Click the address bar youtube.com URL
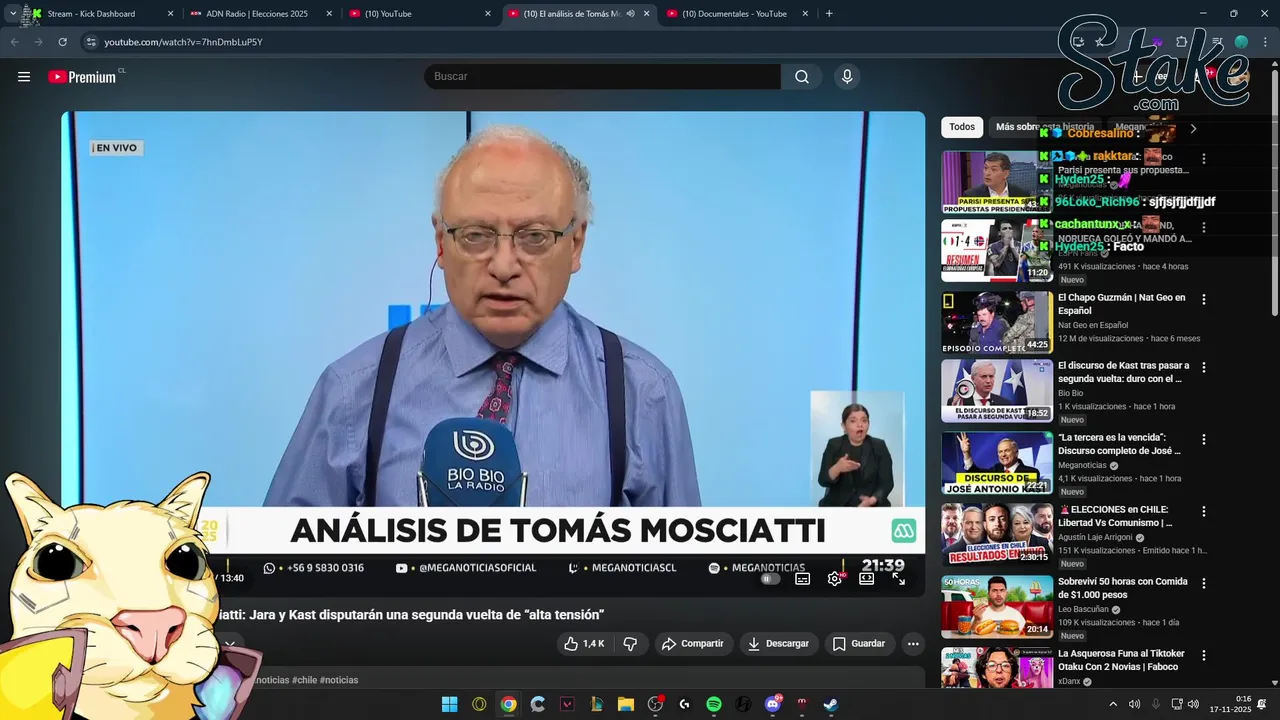This screenshot has height=720, width=1280. coord(183,42)
